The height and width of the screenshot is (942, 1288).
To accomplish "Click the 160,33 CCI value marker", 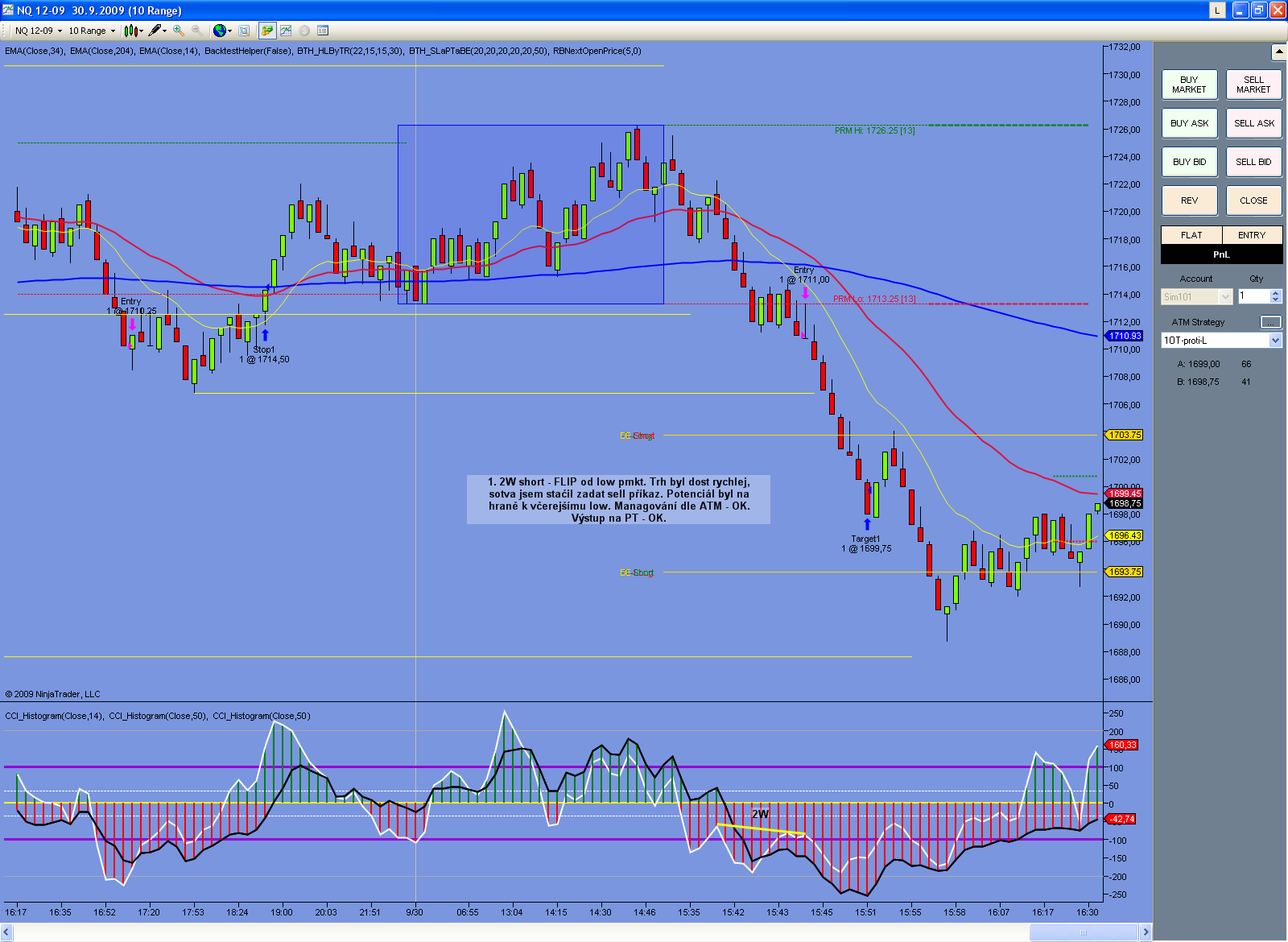I will 1122,745.
